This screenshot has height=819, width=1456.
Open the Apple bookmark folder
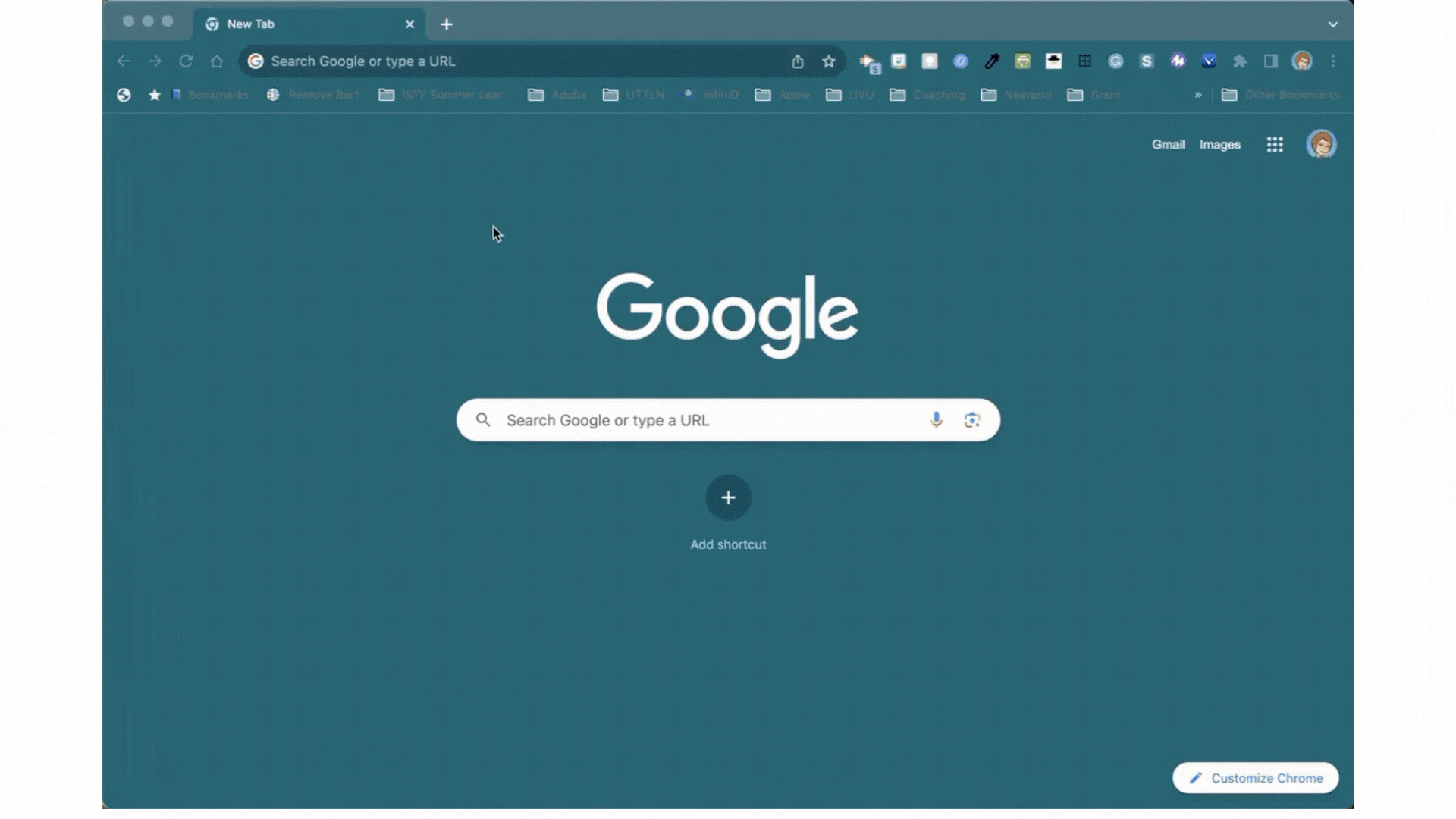pyautogui.click(x=783, y=95)
